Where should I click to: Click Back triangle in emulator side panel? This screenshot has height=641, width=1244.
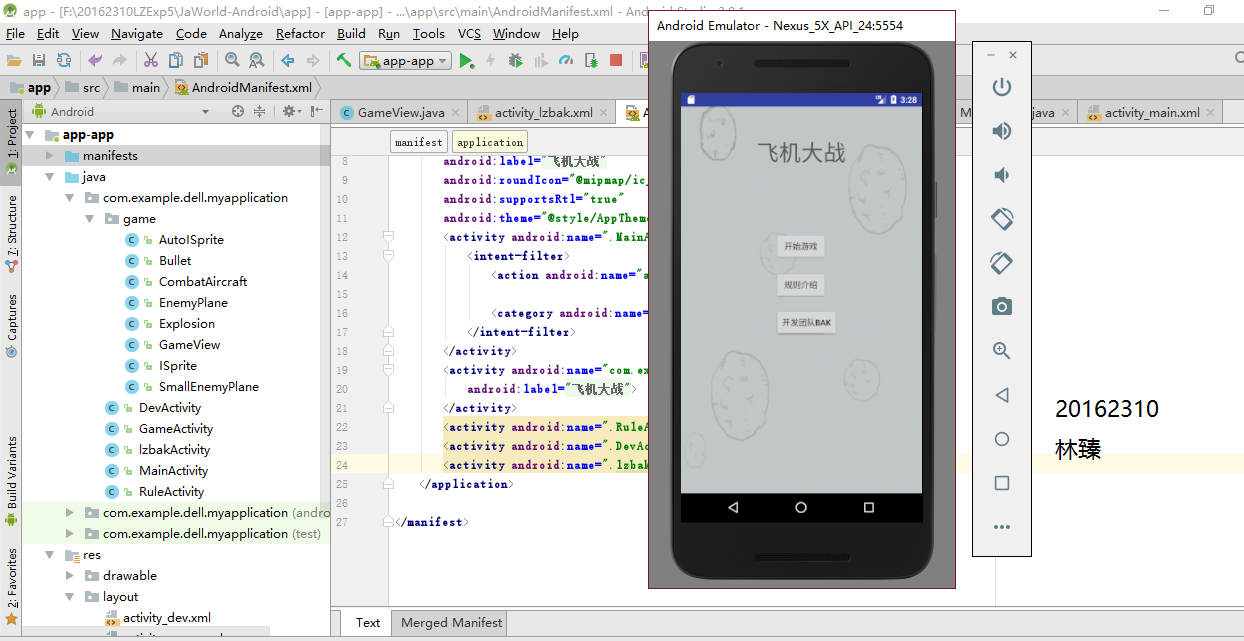point(1001,395)
